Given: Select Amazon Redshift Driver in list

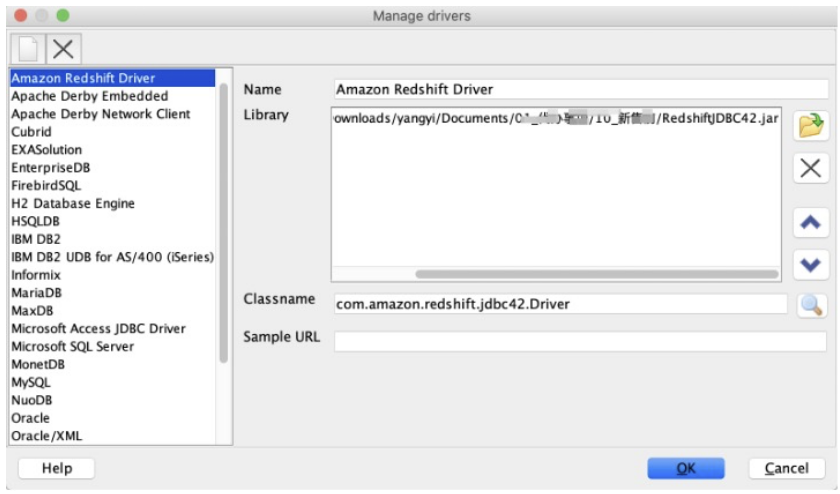Looking at the screenshot, I should pos(112,78).
